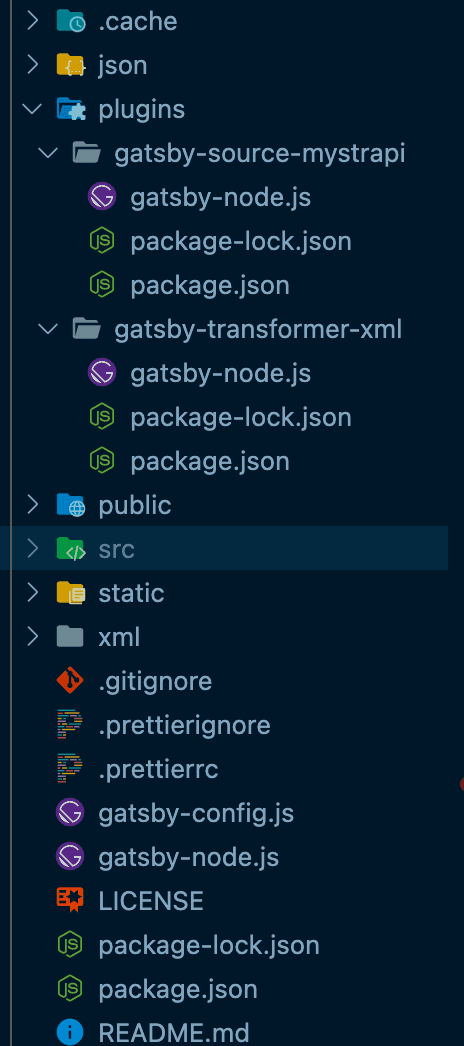Open the root package.json file
Screen dimensions: 464x1046
[178, 989]
